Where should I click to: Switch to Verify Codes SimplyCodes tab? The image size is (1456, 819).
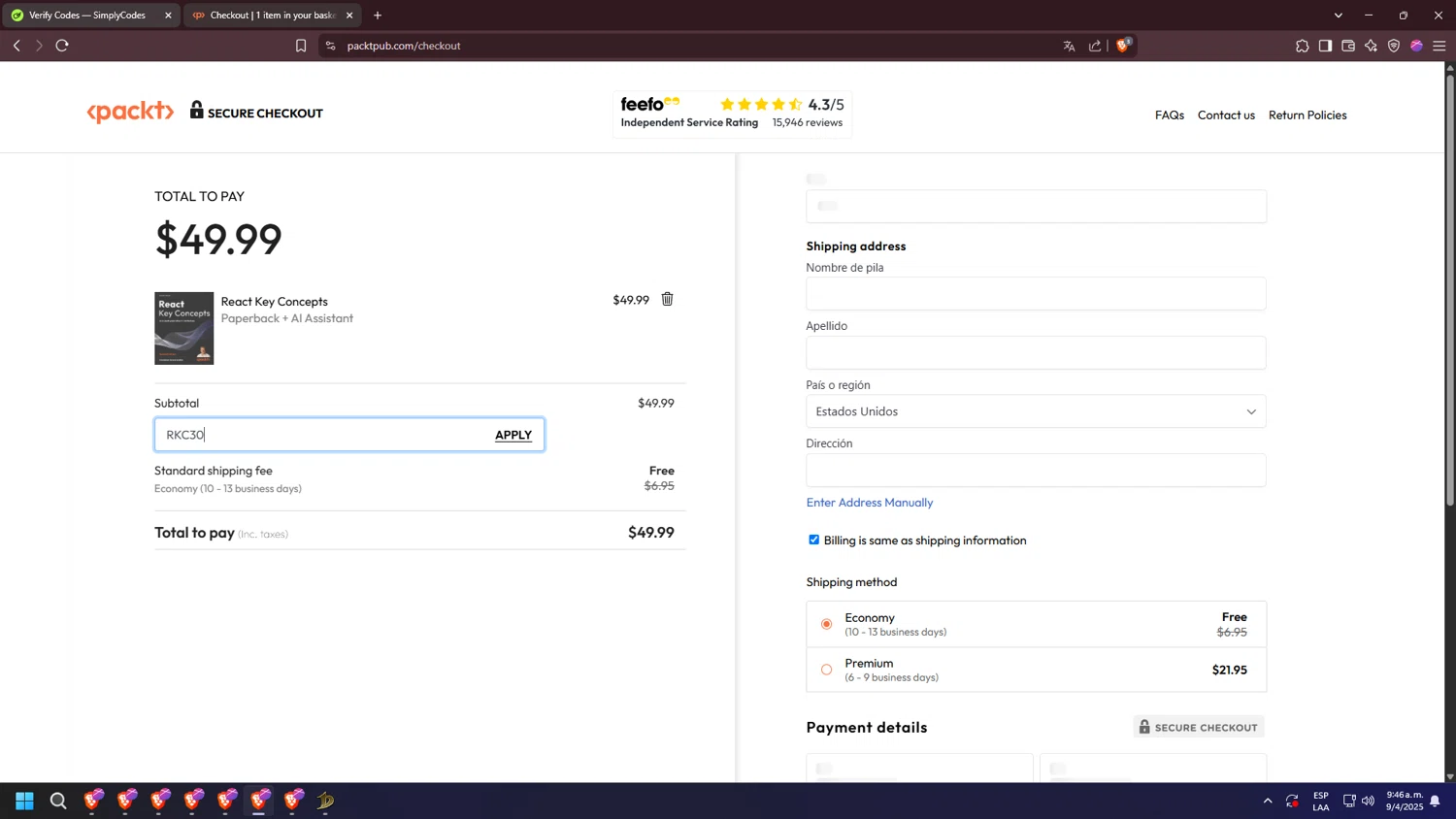[x=89, y=16]
